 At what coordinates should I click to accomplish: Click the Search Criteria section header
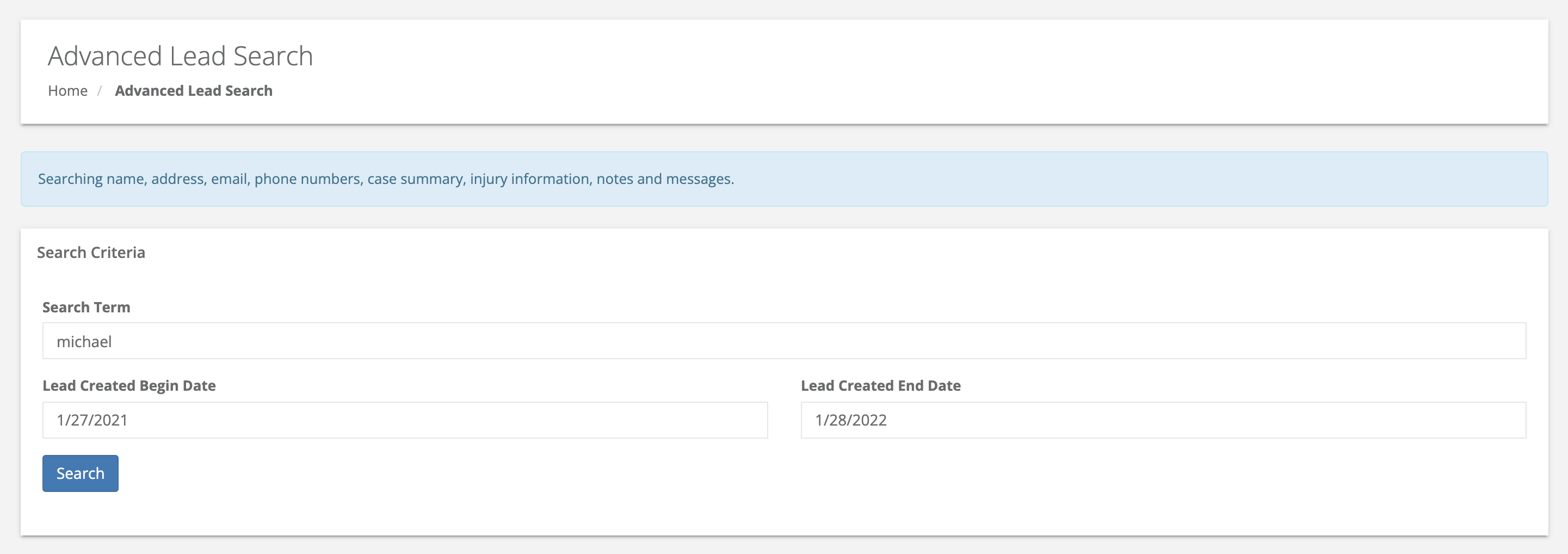point(91,252)
